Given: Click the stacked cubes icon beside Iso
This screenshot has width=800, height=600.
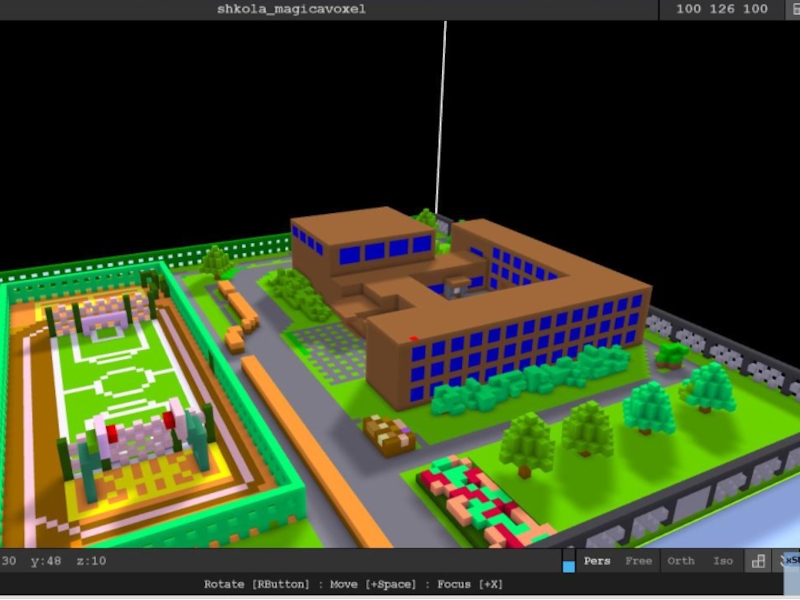Looking at the screenshot, I should coord(759,561).
